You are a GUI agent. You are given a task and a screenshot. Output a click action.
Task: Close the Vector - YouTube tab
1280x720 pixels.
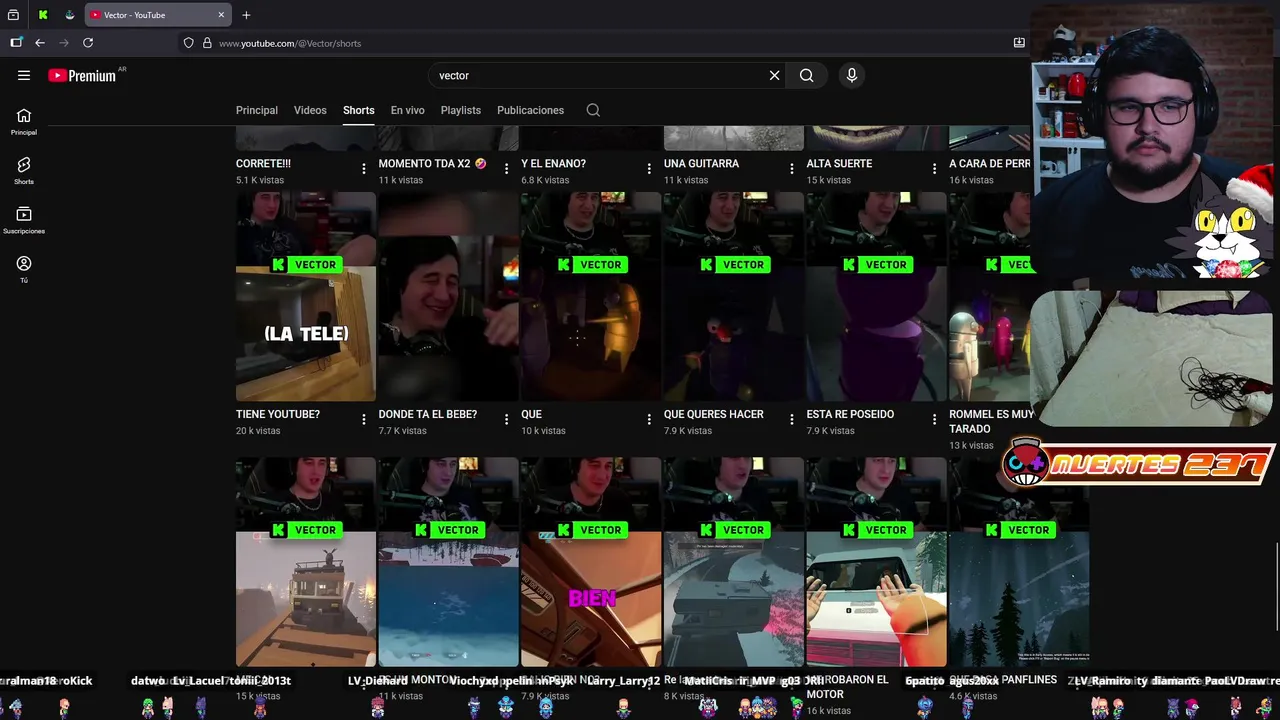(x=221, y=15)
